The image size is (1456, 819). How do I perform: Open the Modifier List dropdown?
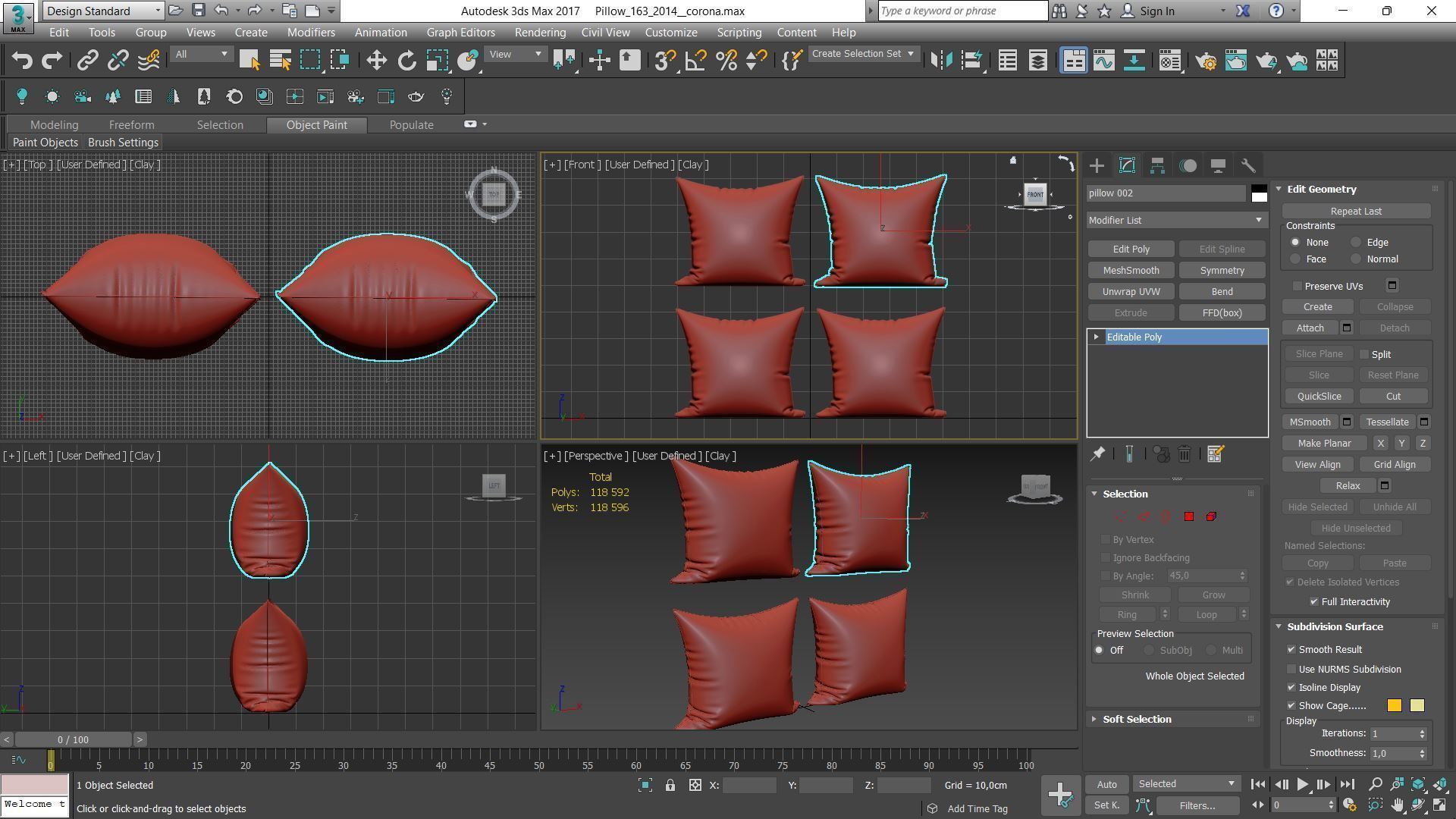1177,221
